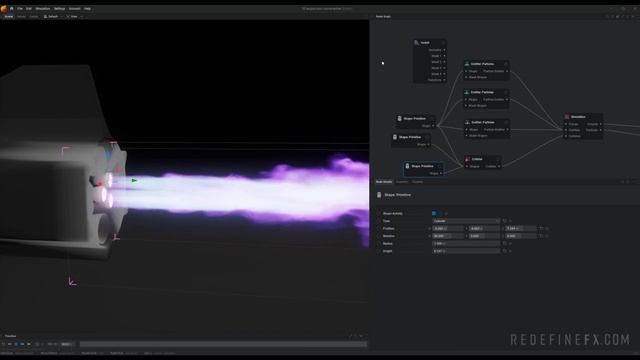Click Collider node's Shapes input port
Image resolution: width=640 pixels, height=360 pixels.
click(467, 166)
